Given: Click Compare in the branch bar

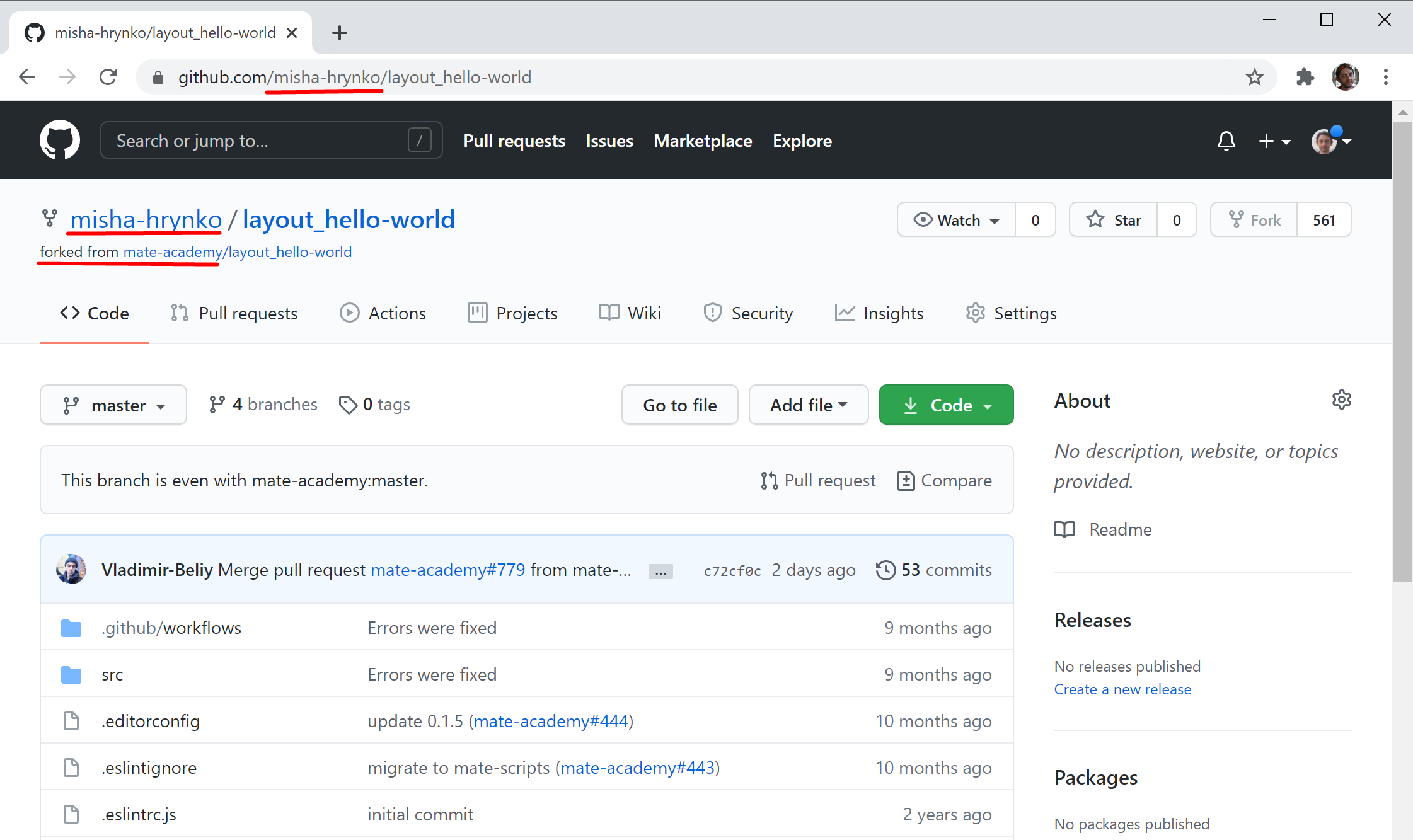Looking at the screenshot, I should pos(944,481).
